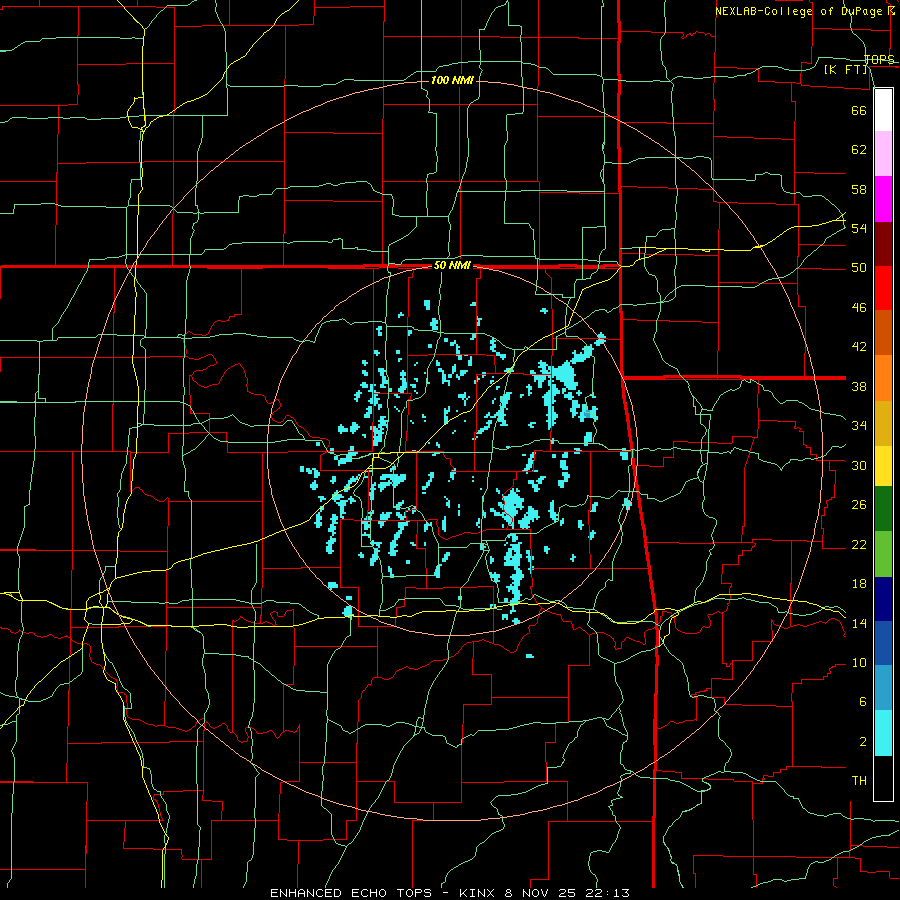This screenshot has width=900, height=900.
Task: Click the "22" legend value
Action: click(859, 544)
